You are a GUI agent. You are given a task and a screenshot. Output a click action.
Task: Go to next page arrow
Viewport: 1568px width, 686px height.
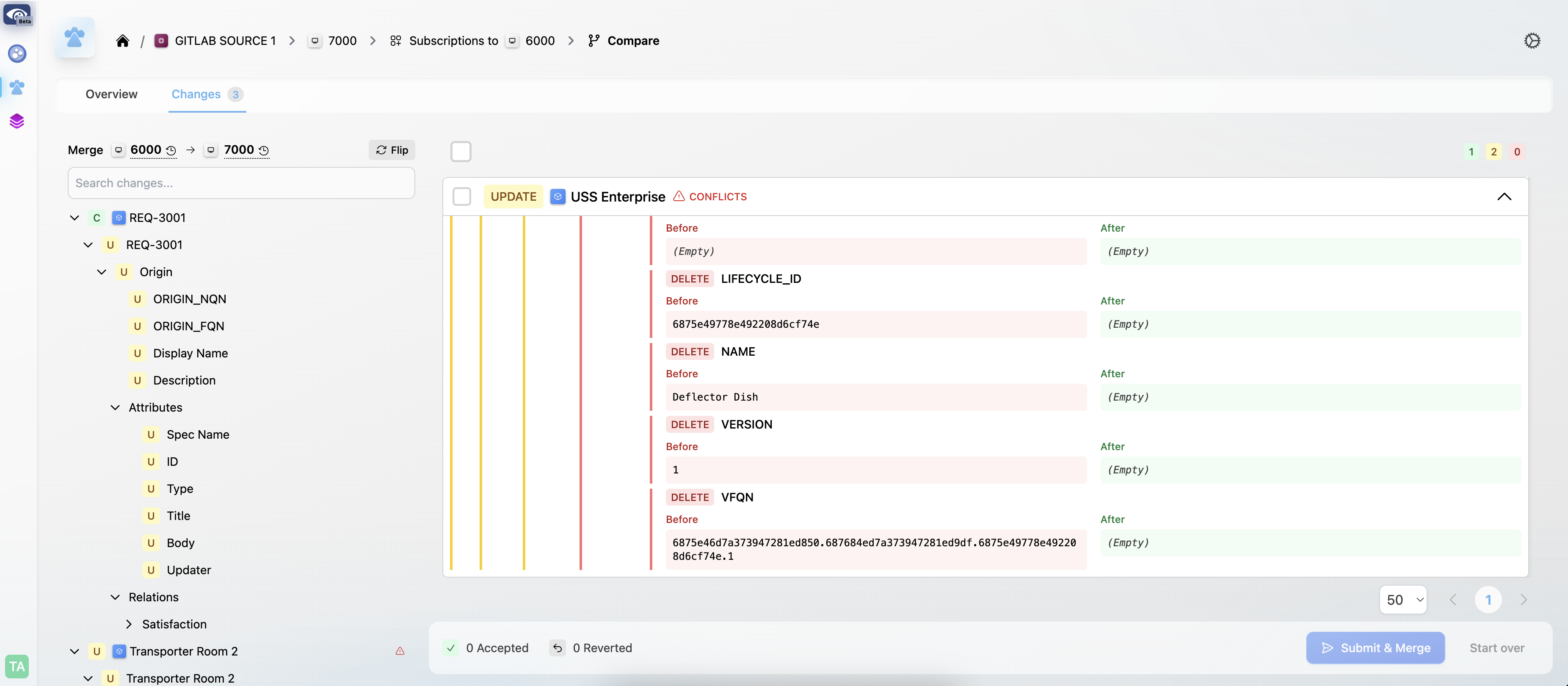[x=1524, y=600]
